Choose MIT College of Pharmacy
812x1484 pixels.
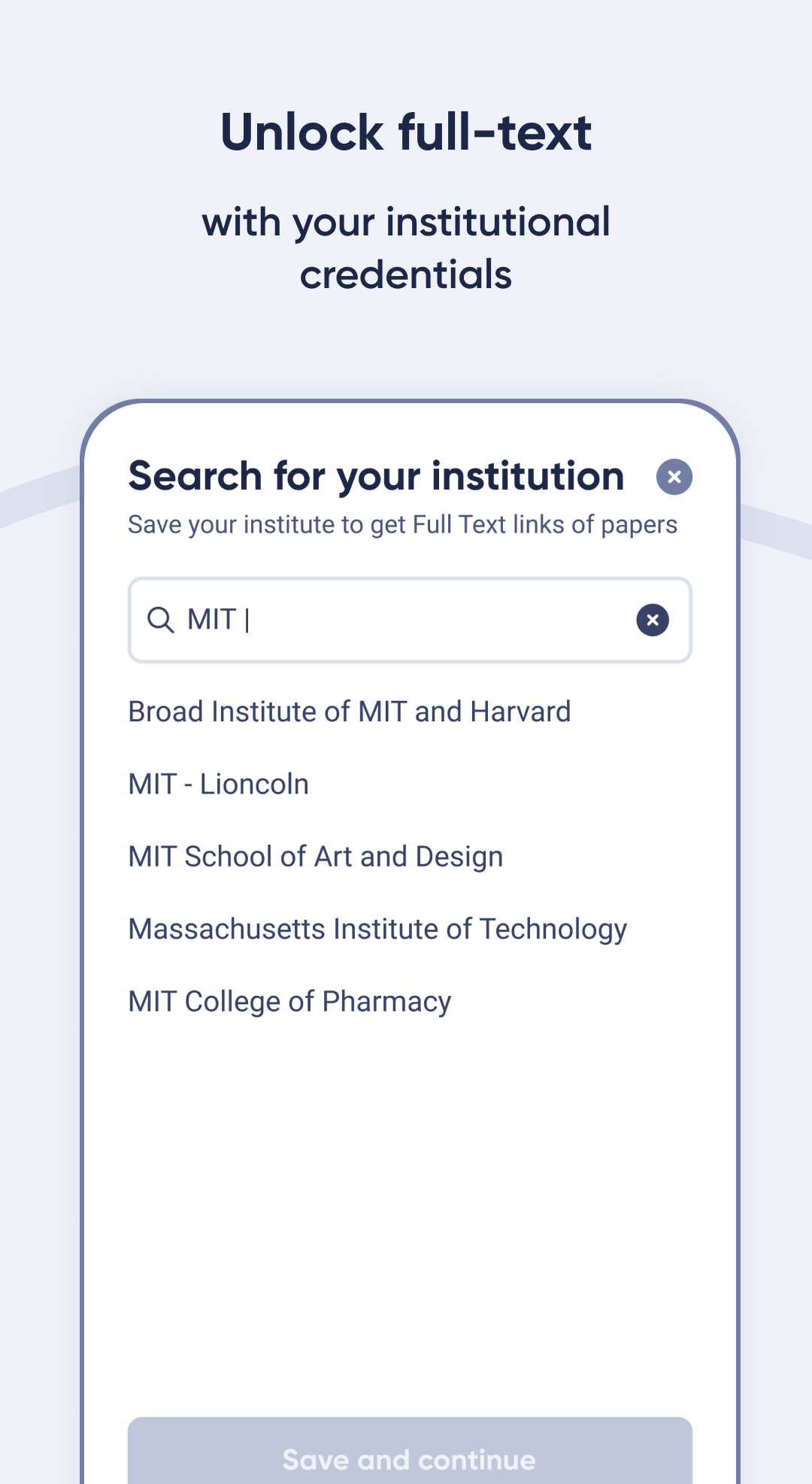(x=289, y=1002)
